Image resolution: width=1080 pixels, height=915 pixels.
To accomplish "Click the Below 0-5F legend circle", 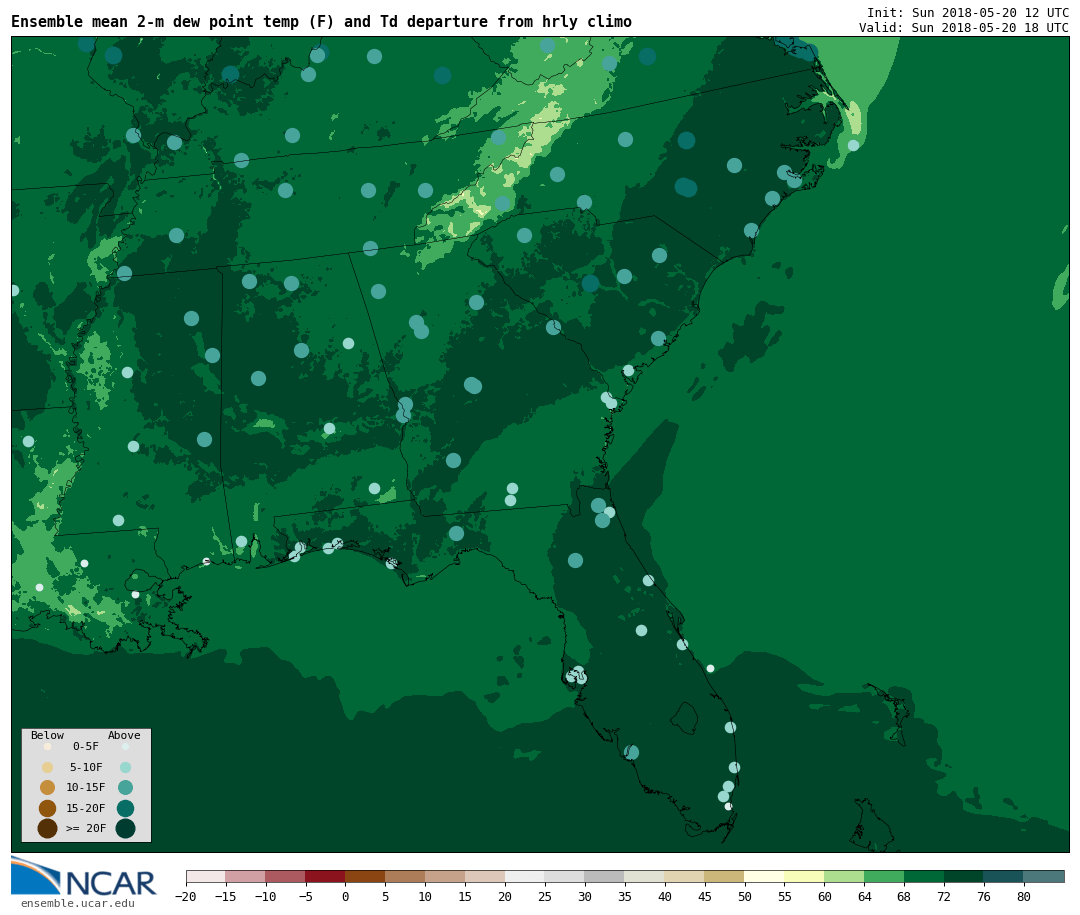I will [x=47, y=747].
